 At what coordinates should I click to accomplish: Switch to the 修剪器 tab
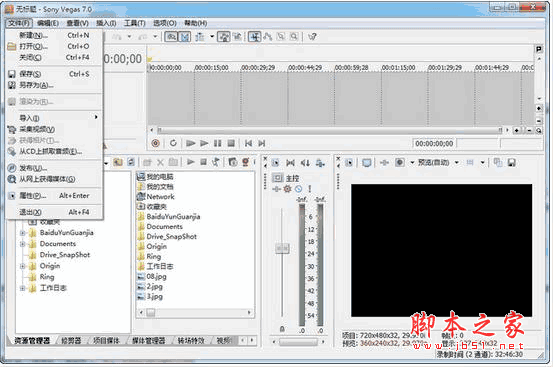coord(71,341)
